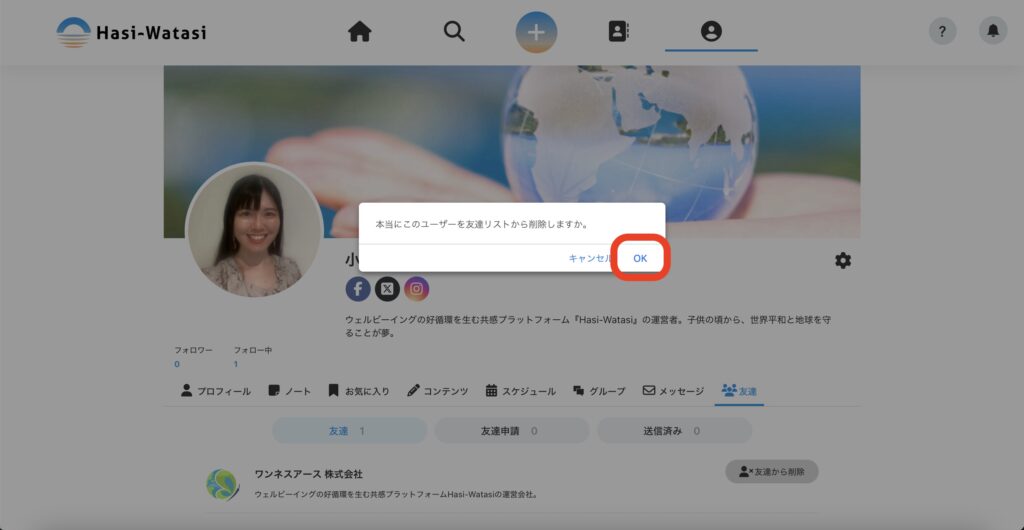This screenshot has height=530, width=1024.
Task: Open the contacts book icon
Action: coord(618,32)
